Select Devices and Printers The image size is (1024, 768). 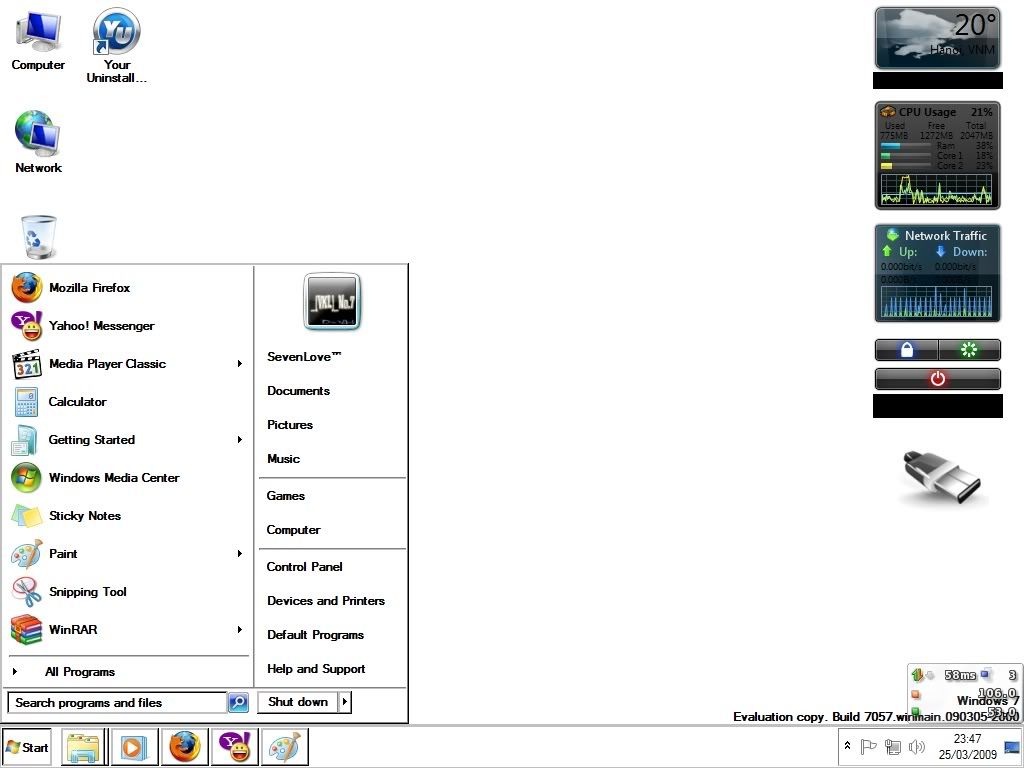325,601
